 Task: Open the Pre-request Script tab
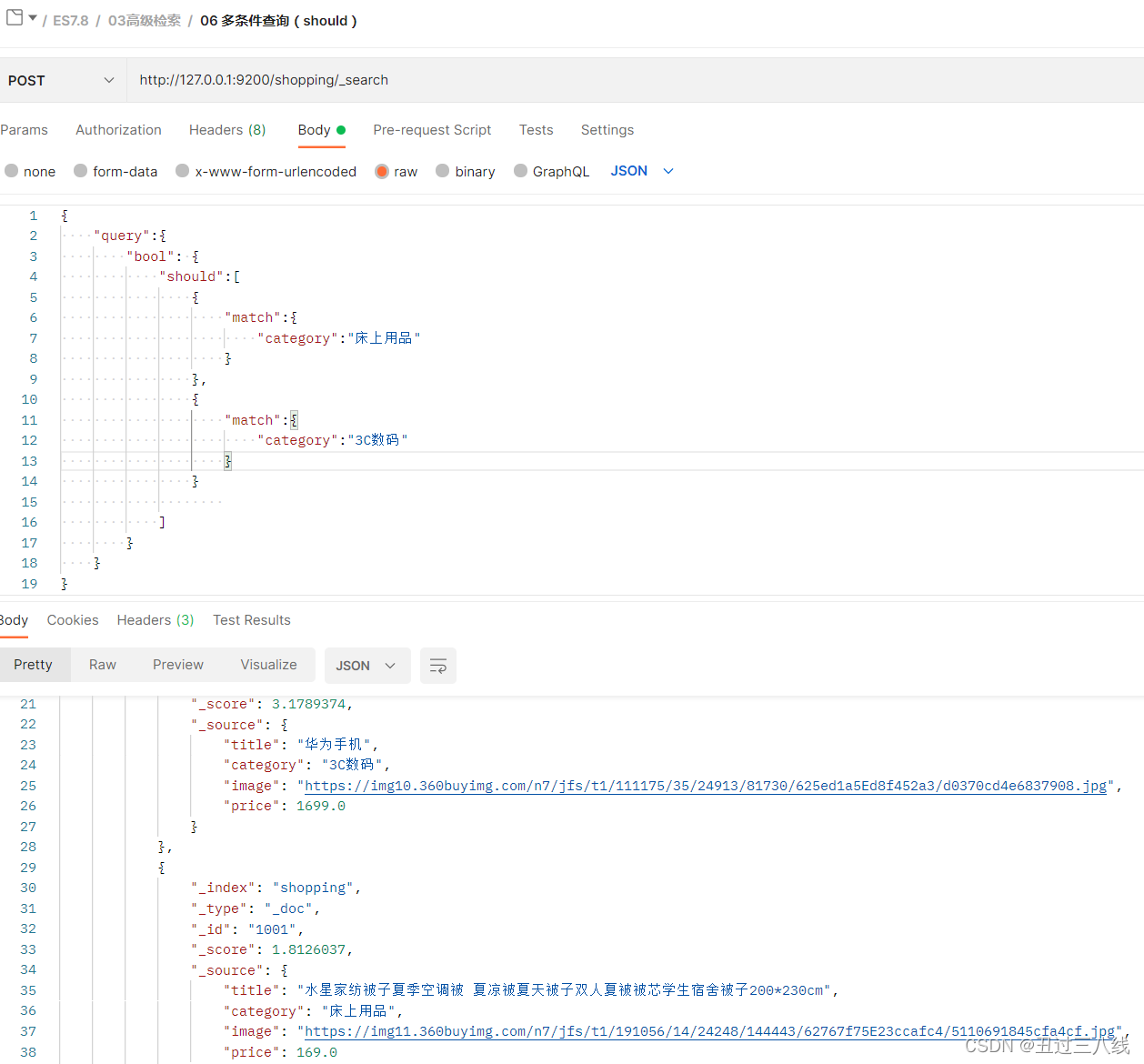[432, 130]
